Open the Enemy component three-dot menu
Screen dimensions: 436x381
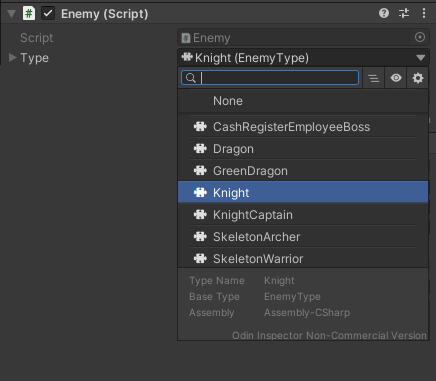(x=424, y=13)
